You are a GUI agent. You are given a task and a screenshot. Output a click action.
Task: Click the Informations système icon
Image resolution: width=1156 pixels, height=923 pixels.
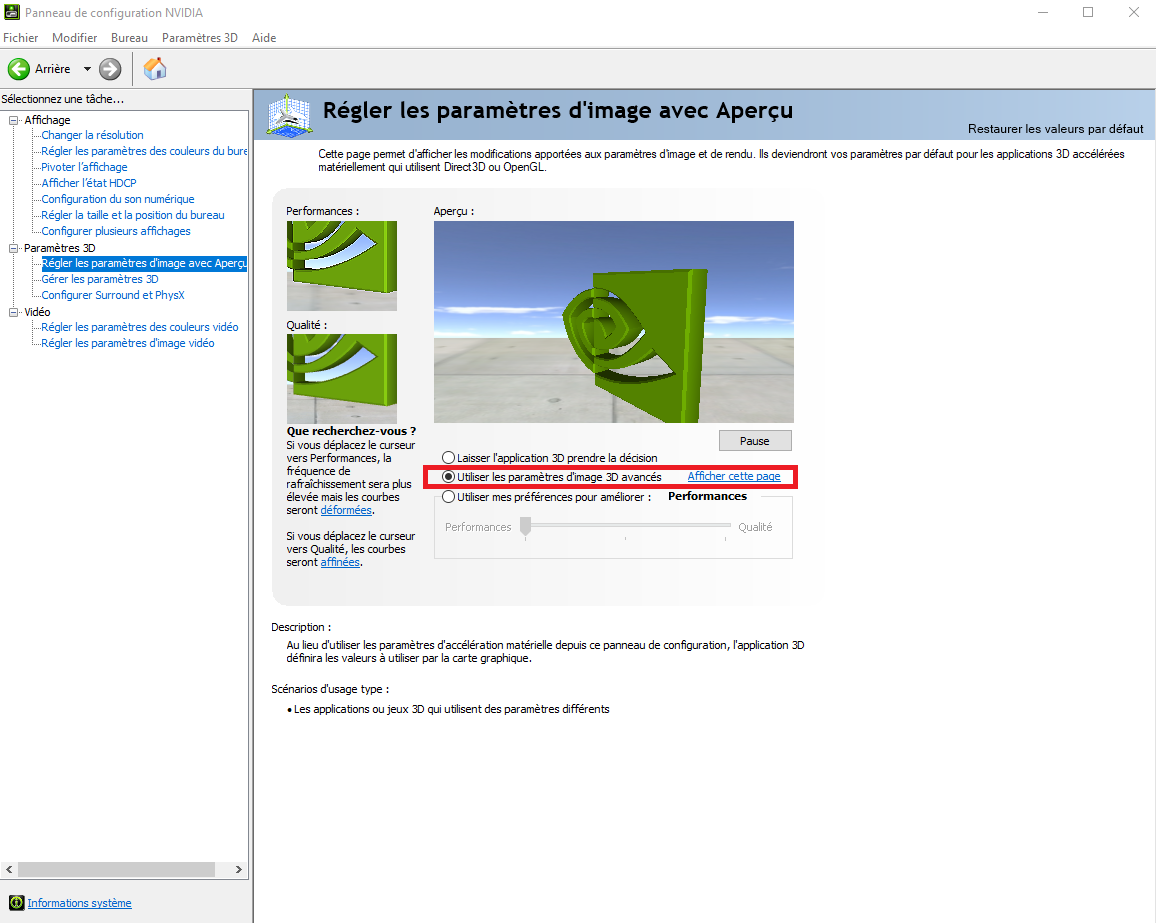click(16, 903)
